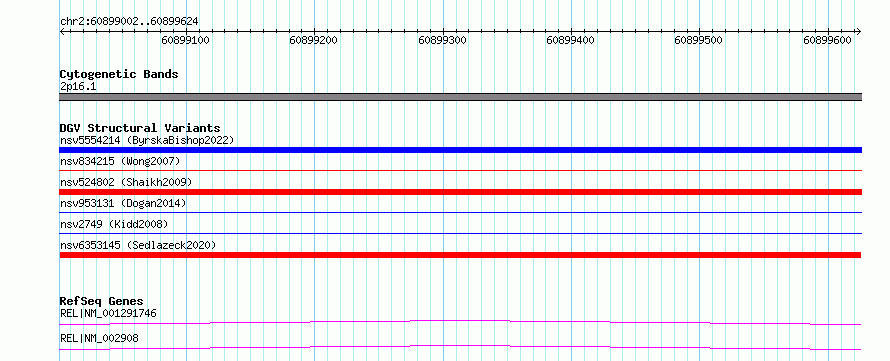Open the DGV Structural Variants track title
The width and height of the screenshot is (890, 361).
coord(140,128)
